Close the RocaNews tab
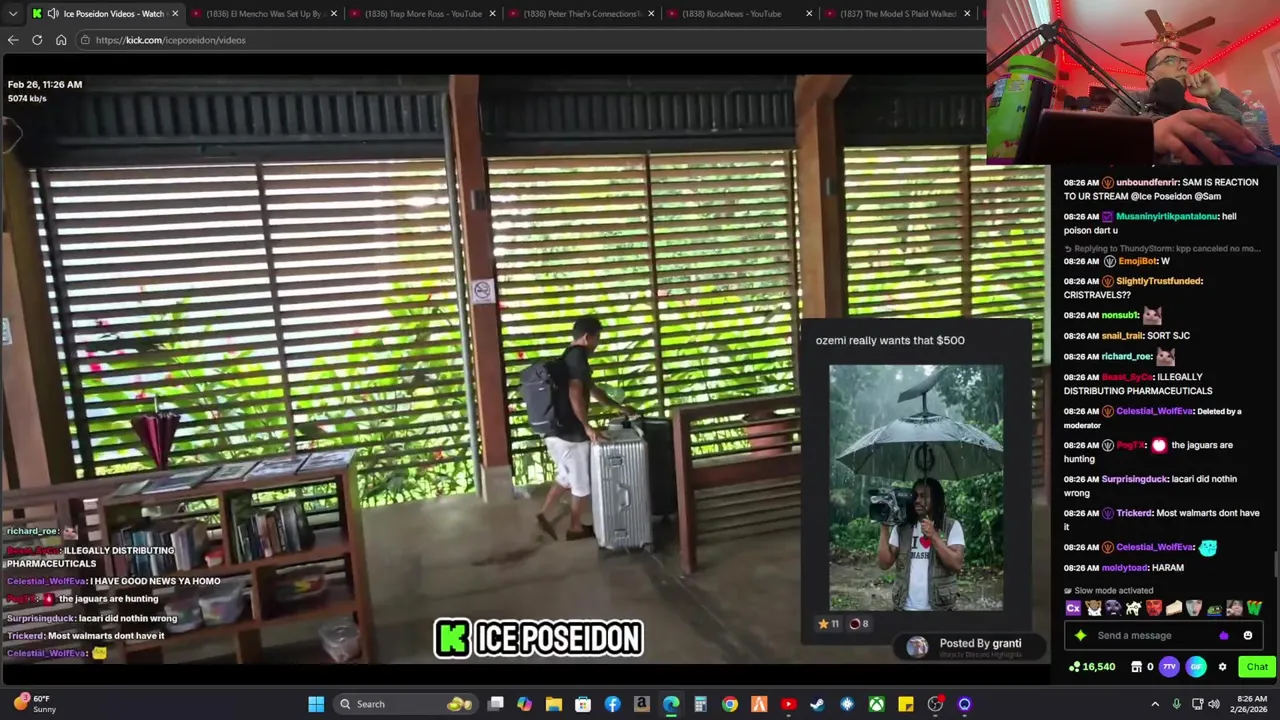 809,14
